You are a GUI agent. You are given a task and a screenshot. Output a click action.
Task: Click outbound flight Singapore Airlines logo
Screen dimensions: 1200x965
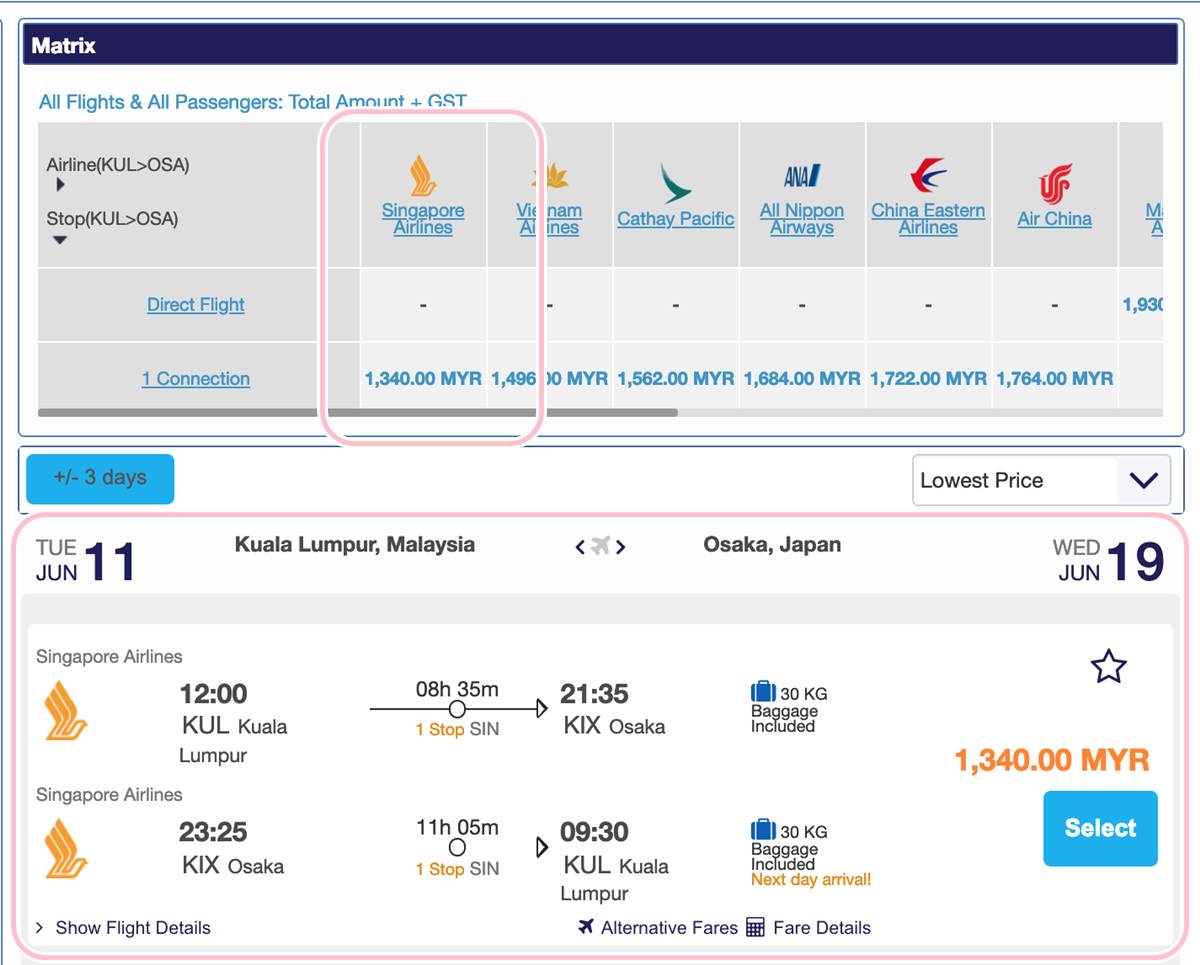66,710
